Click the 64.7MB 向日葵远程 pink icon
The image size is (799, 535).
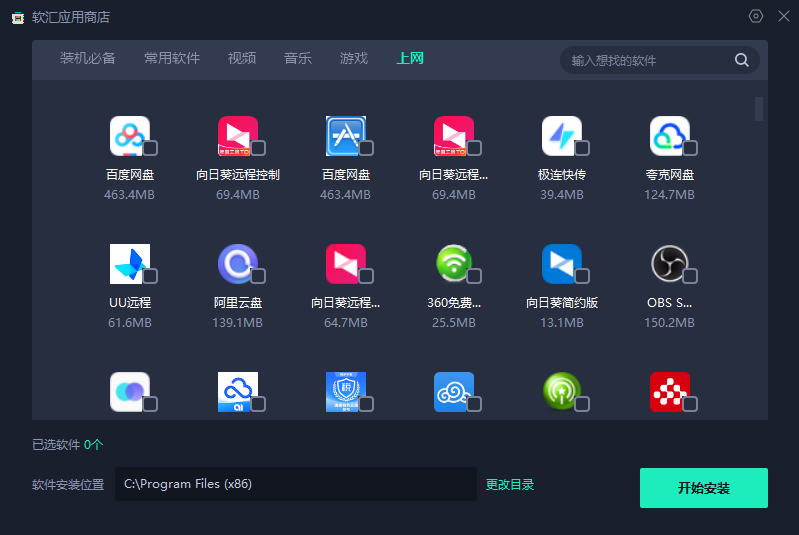point(346,264)
